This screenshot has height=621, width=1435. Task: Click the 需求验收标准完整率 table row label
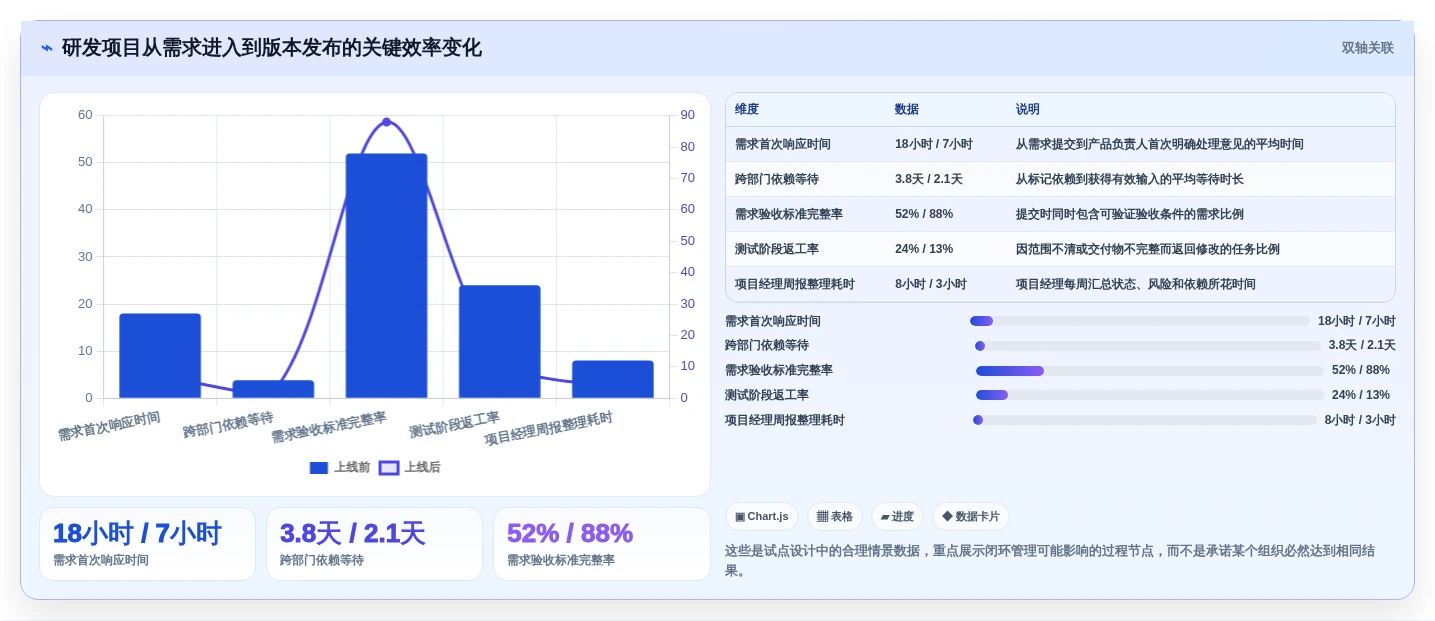[789, 215]
